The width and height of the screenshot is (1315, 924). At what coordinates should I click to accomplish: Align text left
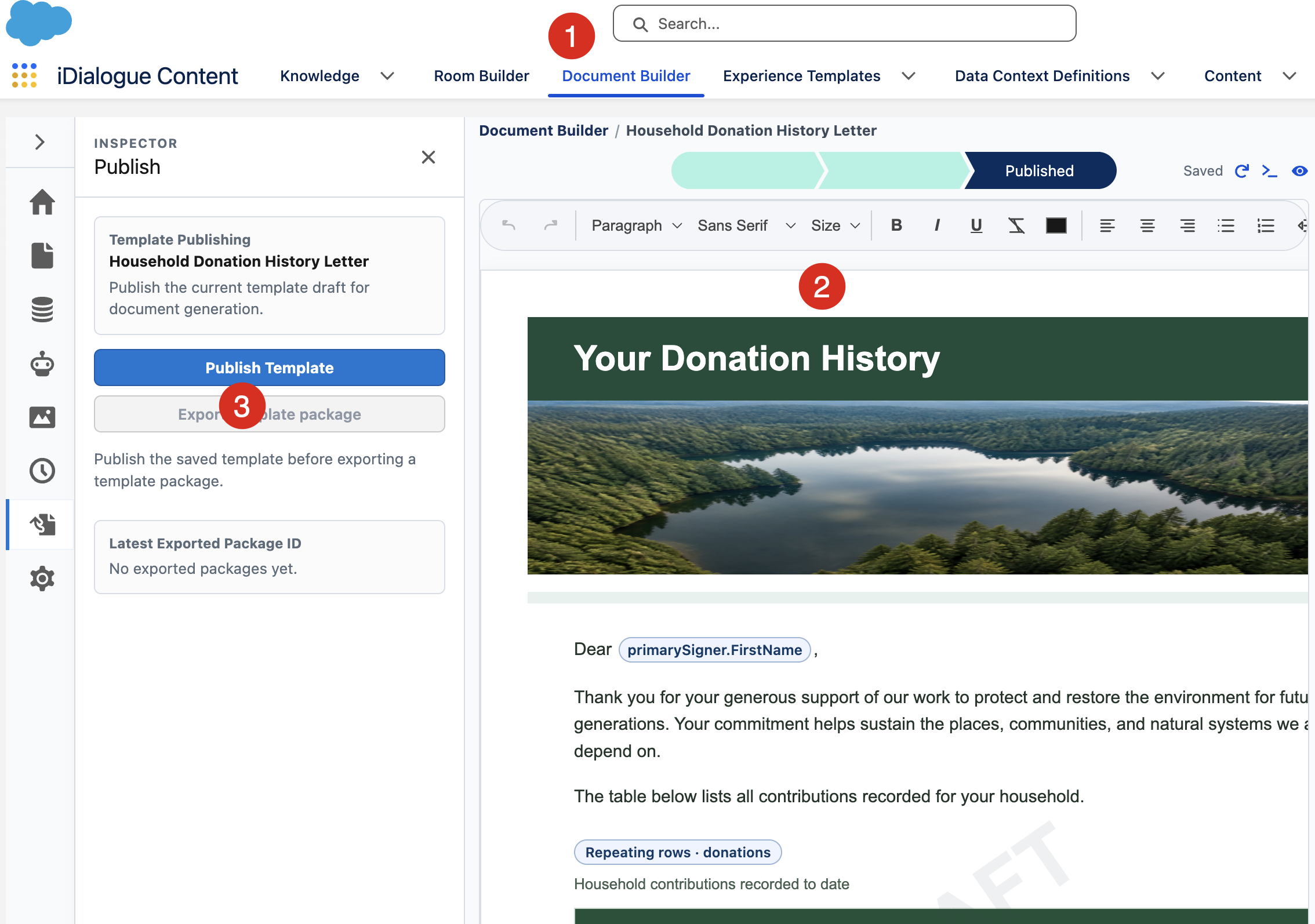(1107, 225)
